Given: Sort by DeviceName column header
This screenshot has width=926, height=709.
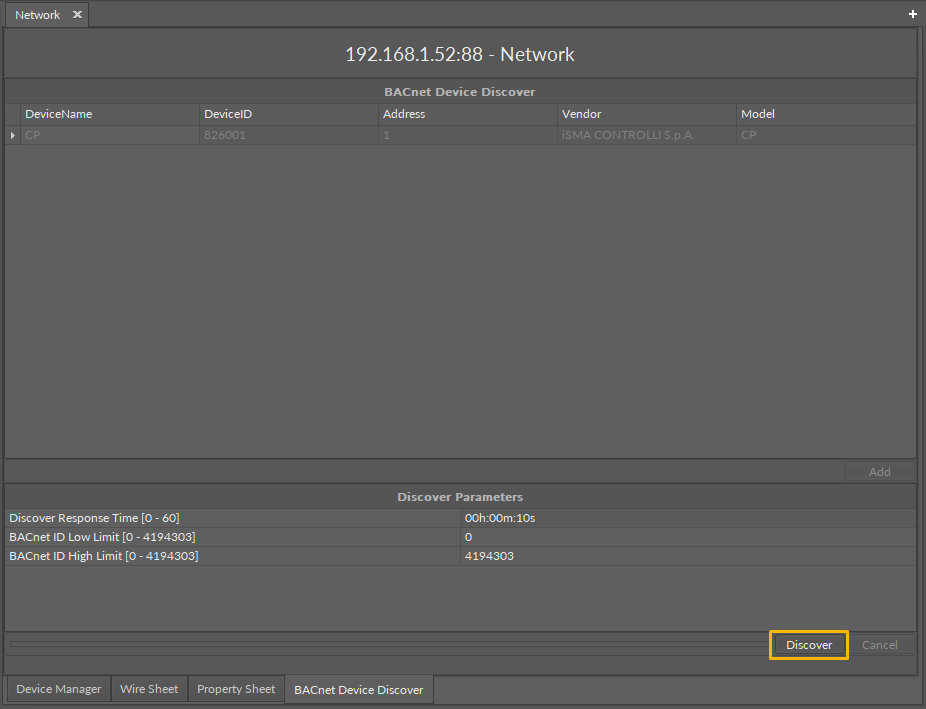Looking at the screenshot, I should pos(58,114).
